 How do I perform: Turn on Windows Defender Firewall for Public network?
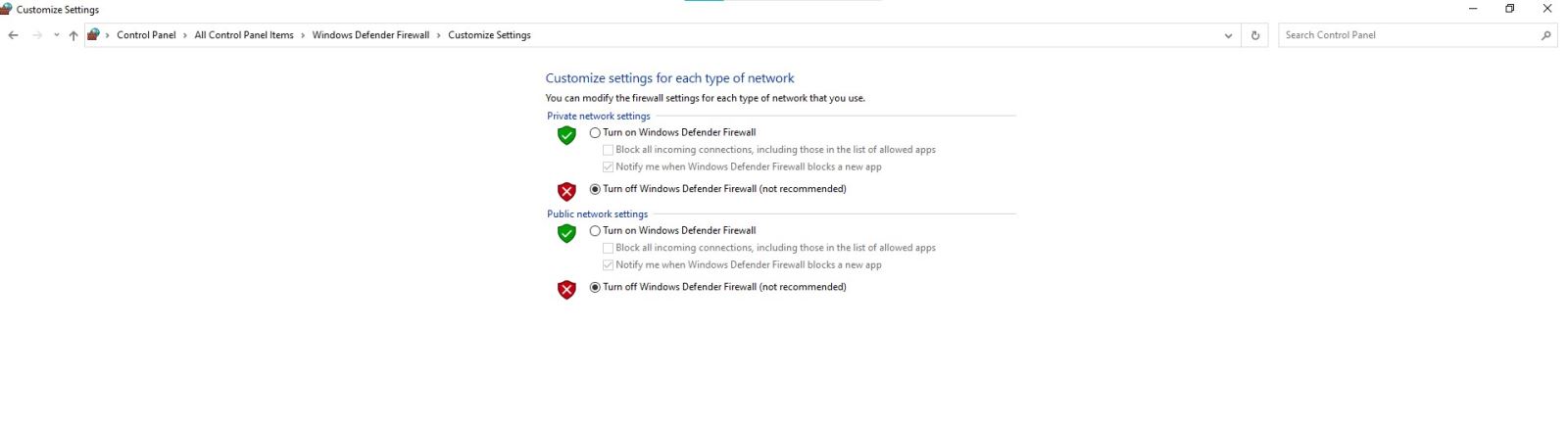(595, 231)
